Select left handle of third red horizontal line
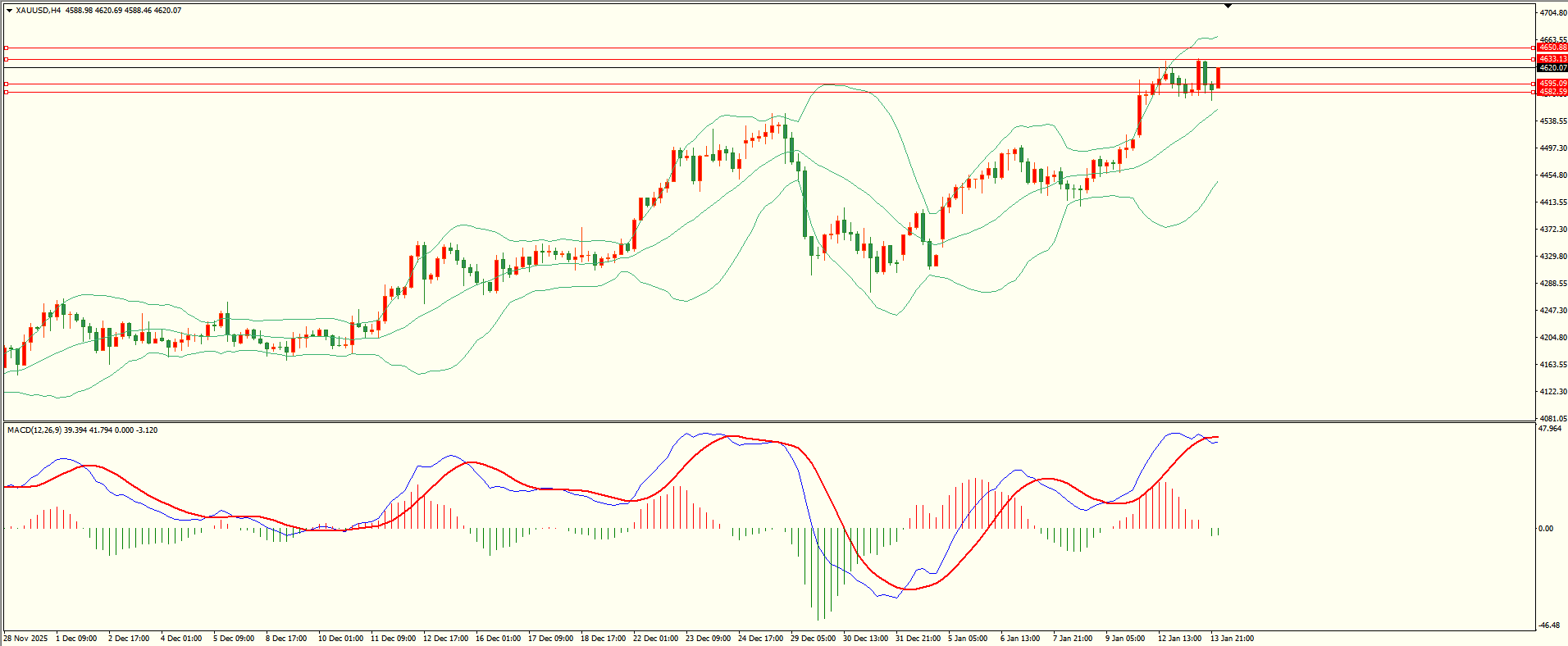Screen dimensions: 1568x646 (x=7, y=84)
